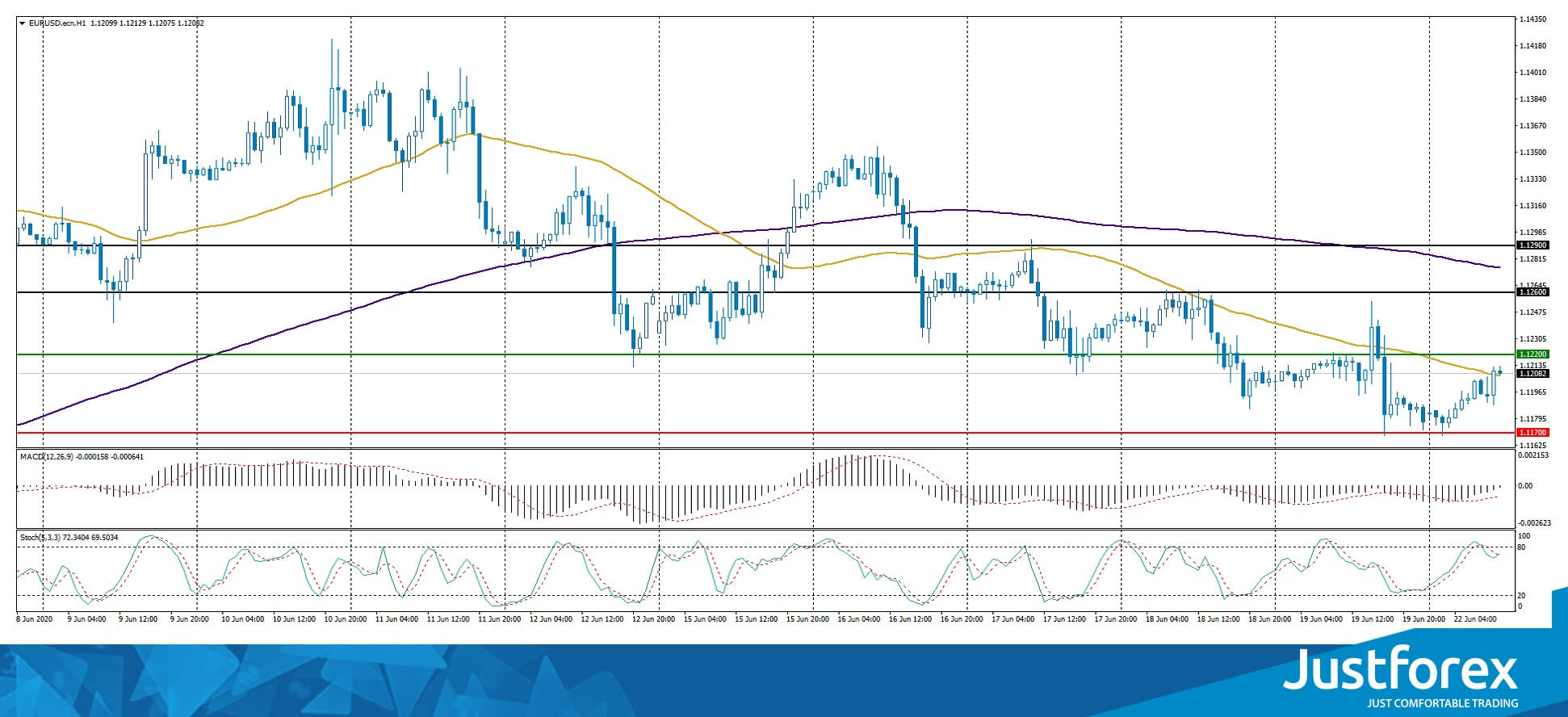
Task: Click the 9 Jun 12:00 time label
Action: pyautogui.click(x=139, y=619)
